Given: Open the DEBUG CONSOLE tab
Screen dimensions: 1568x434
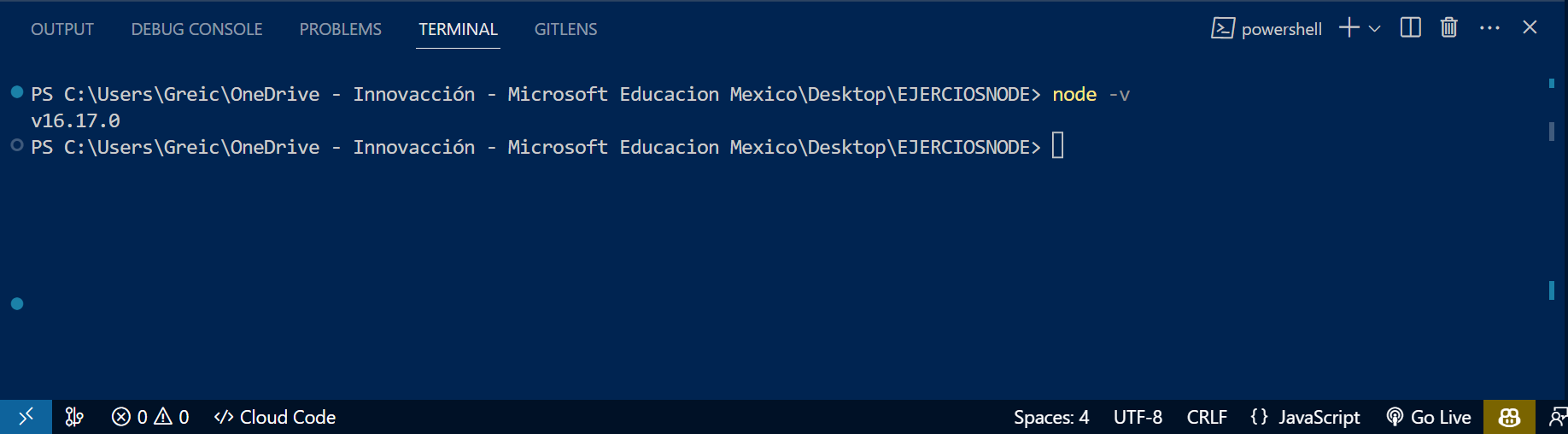Looking at the screenshot, I should point(196,29).
